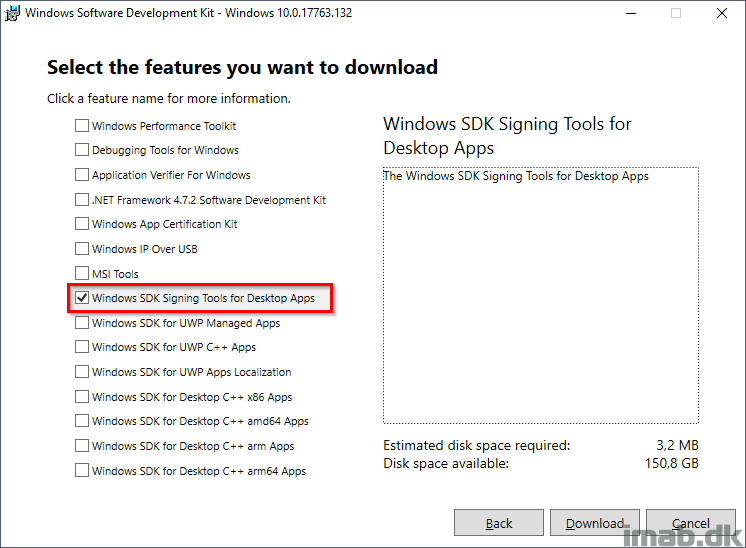
Task: Click the 'Windows SDK for UWP Apps Localization' label
Action: click(191, 372)
